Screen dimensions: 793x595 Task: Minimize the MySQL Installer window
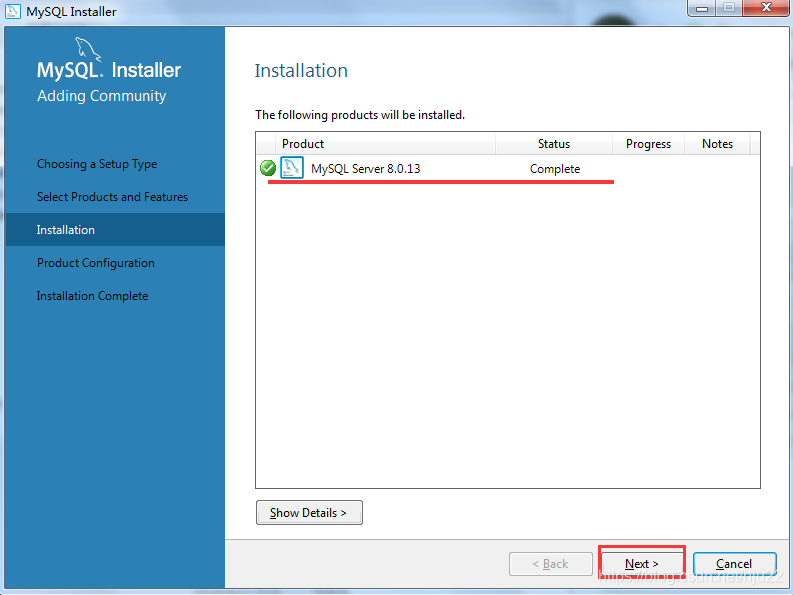(x=702, y=8)
